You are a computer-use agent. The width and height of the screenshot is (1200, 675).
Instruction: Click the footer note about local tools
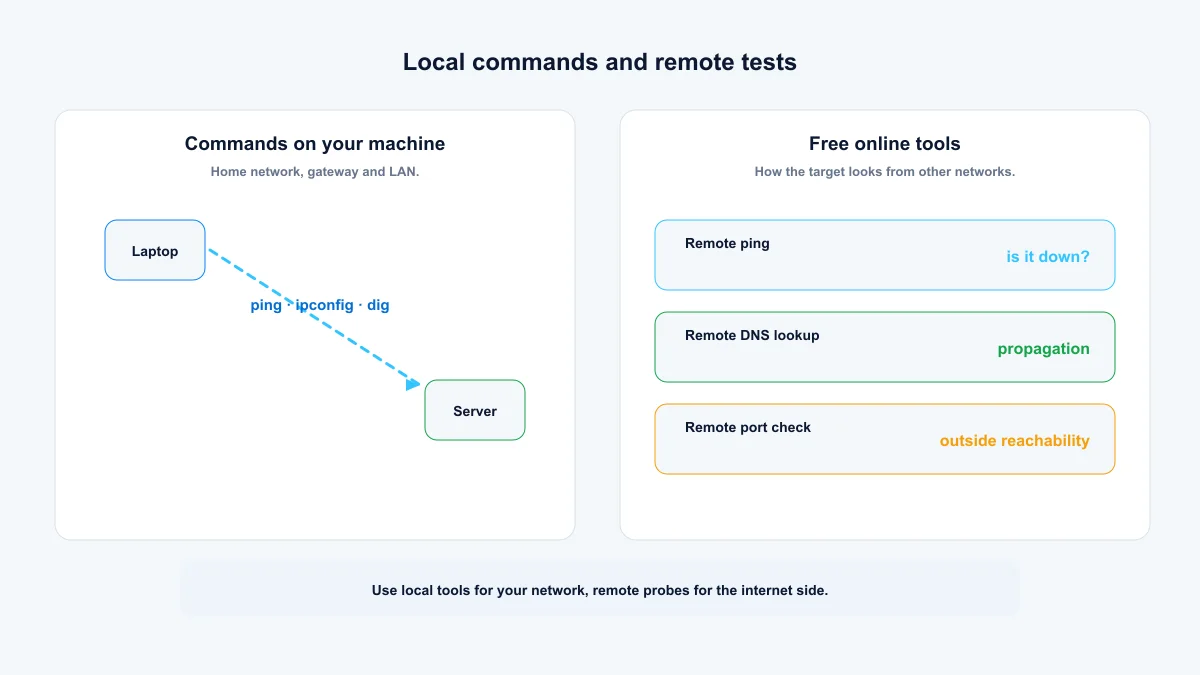pos(600,590)
